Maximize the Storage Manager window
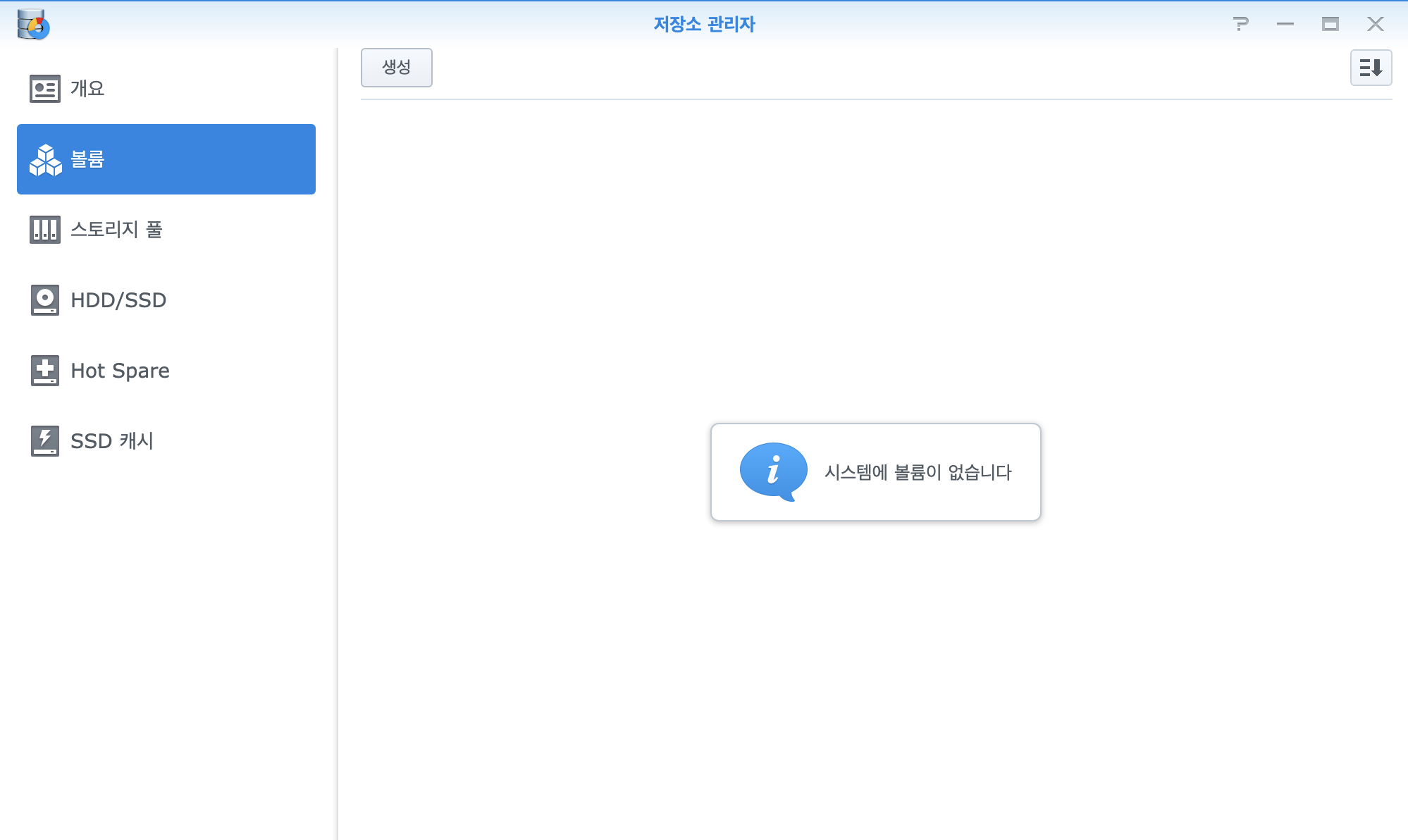Viewport: 1408px width, 840px height. coord(1330,25)
